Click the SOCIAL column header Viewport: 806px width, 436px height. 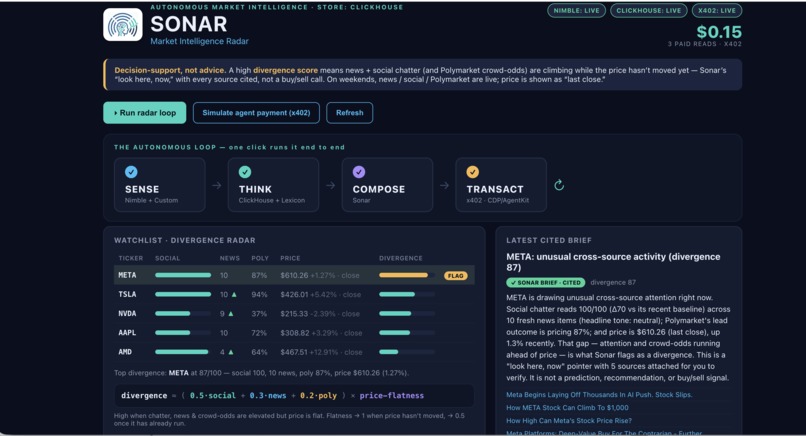tap(168, 258)
